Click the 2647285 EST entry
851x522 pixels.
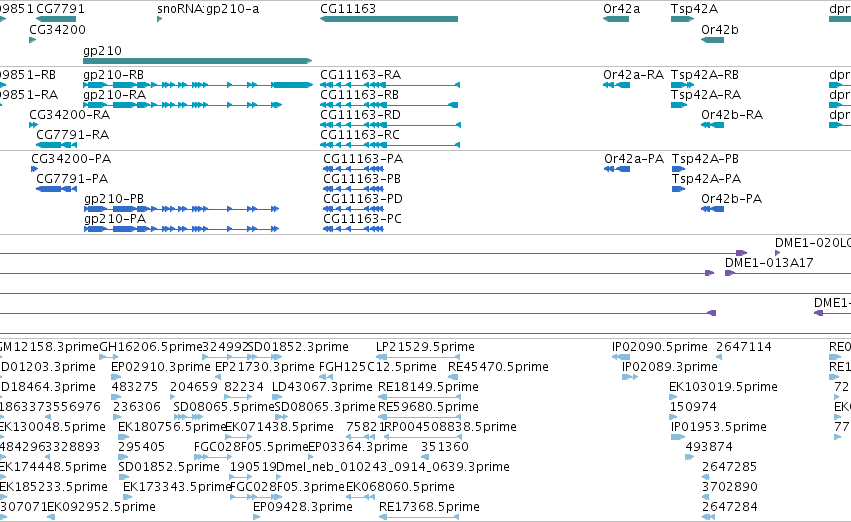pyautogui.click(x=705, y=477)
